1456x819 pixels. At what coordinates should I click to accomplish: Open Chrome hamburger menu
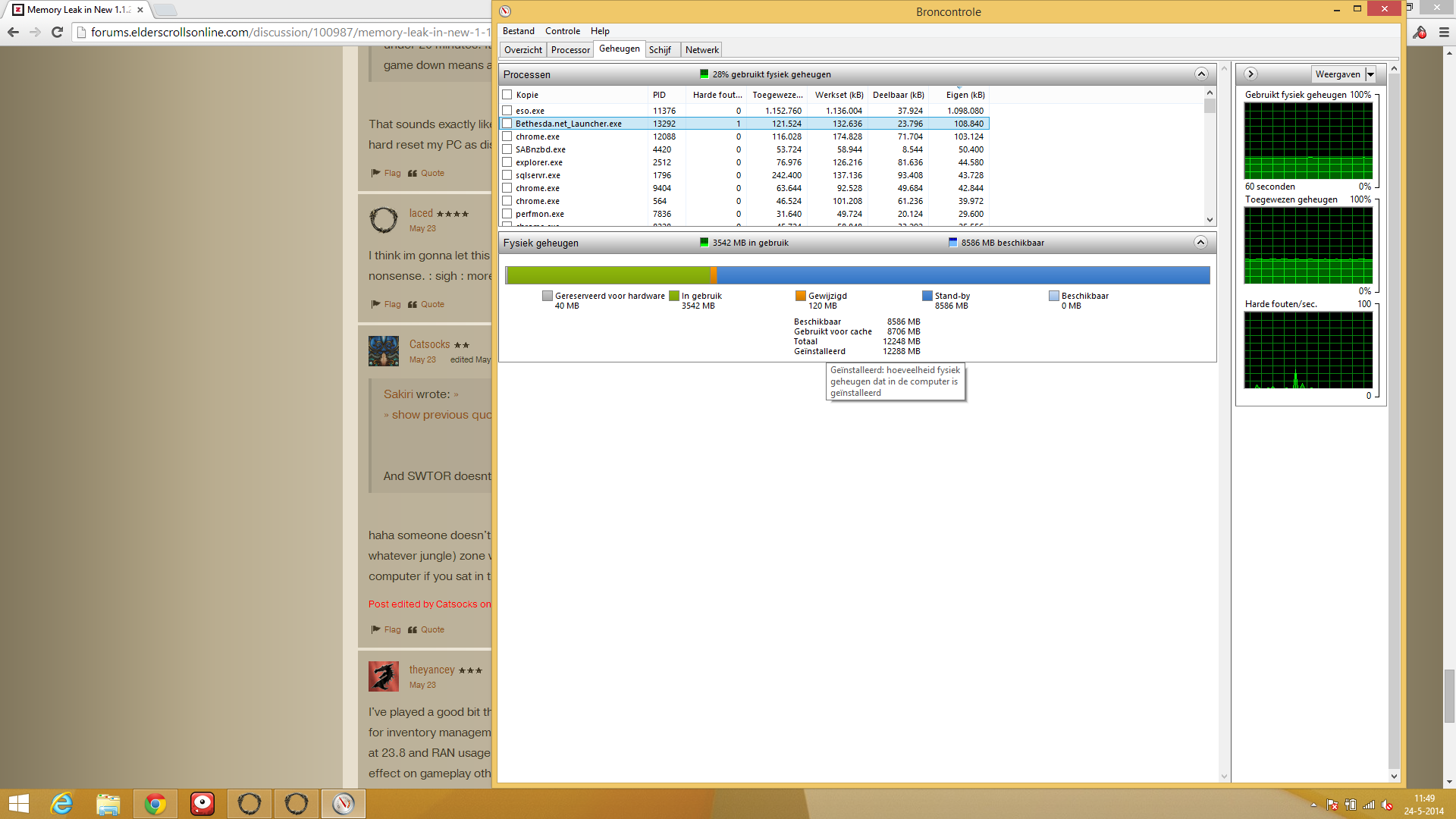pos(1444,32)
